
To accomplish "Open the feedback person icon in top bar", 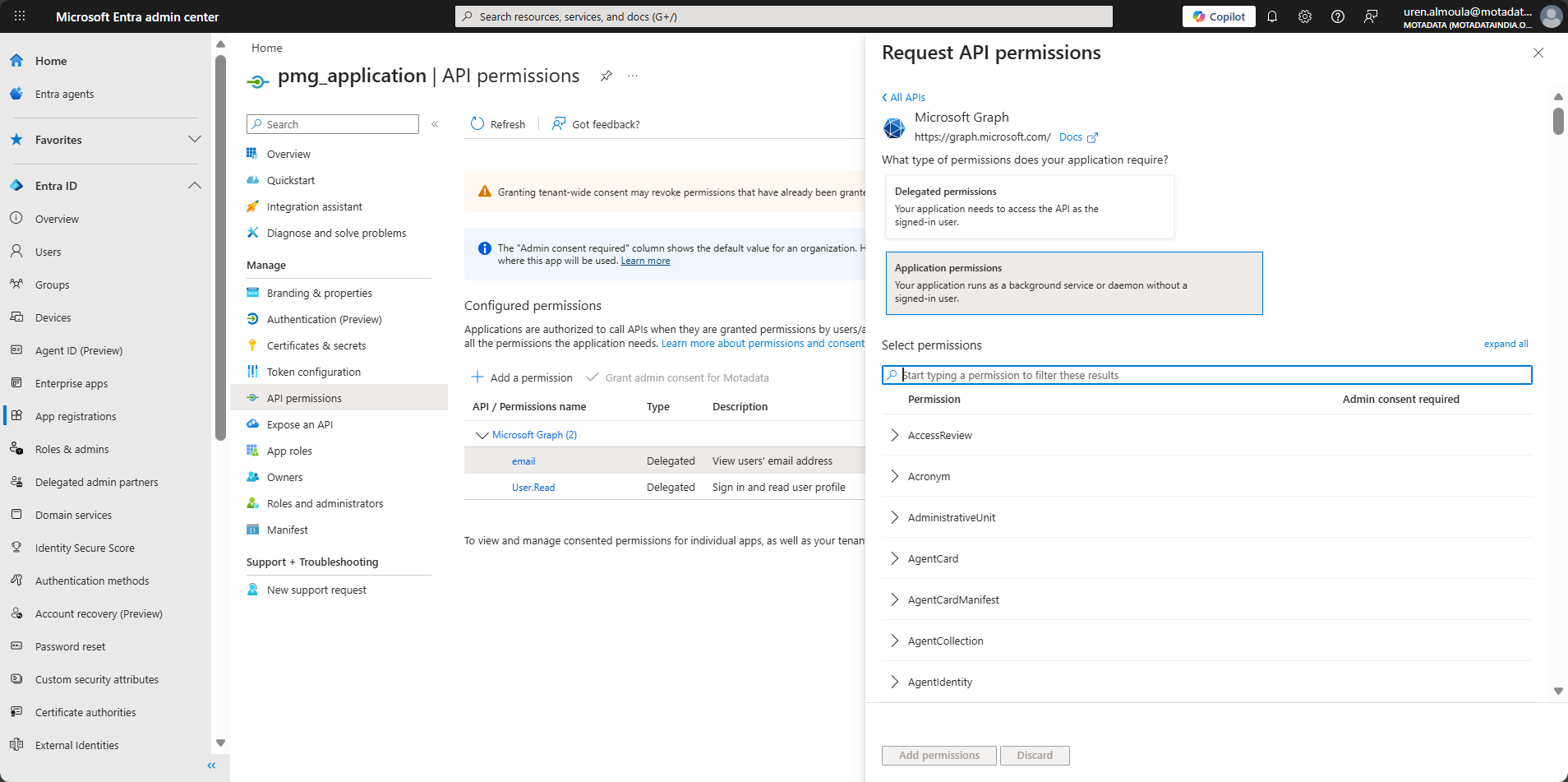I will (1371, 16).
